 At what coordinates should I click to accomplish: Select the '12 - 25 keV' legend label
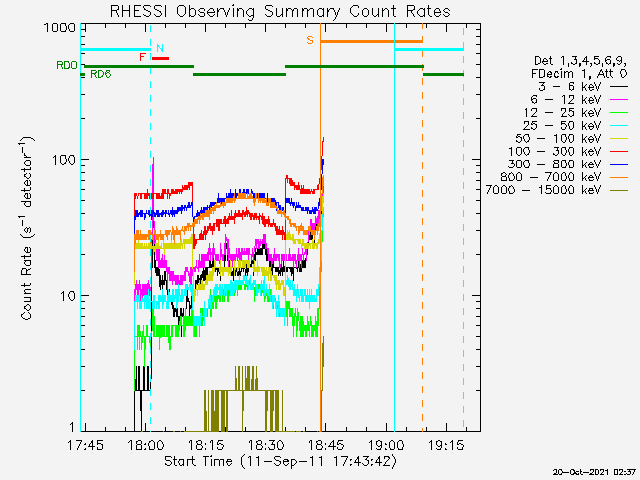click(562, 113)
